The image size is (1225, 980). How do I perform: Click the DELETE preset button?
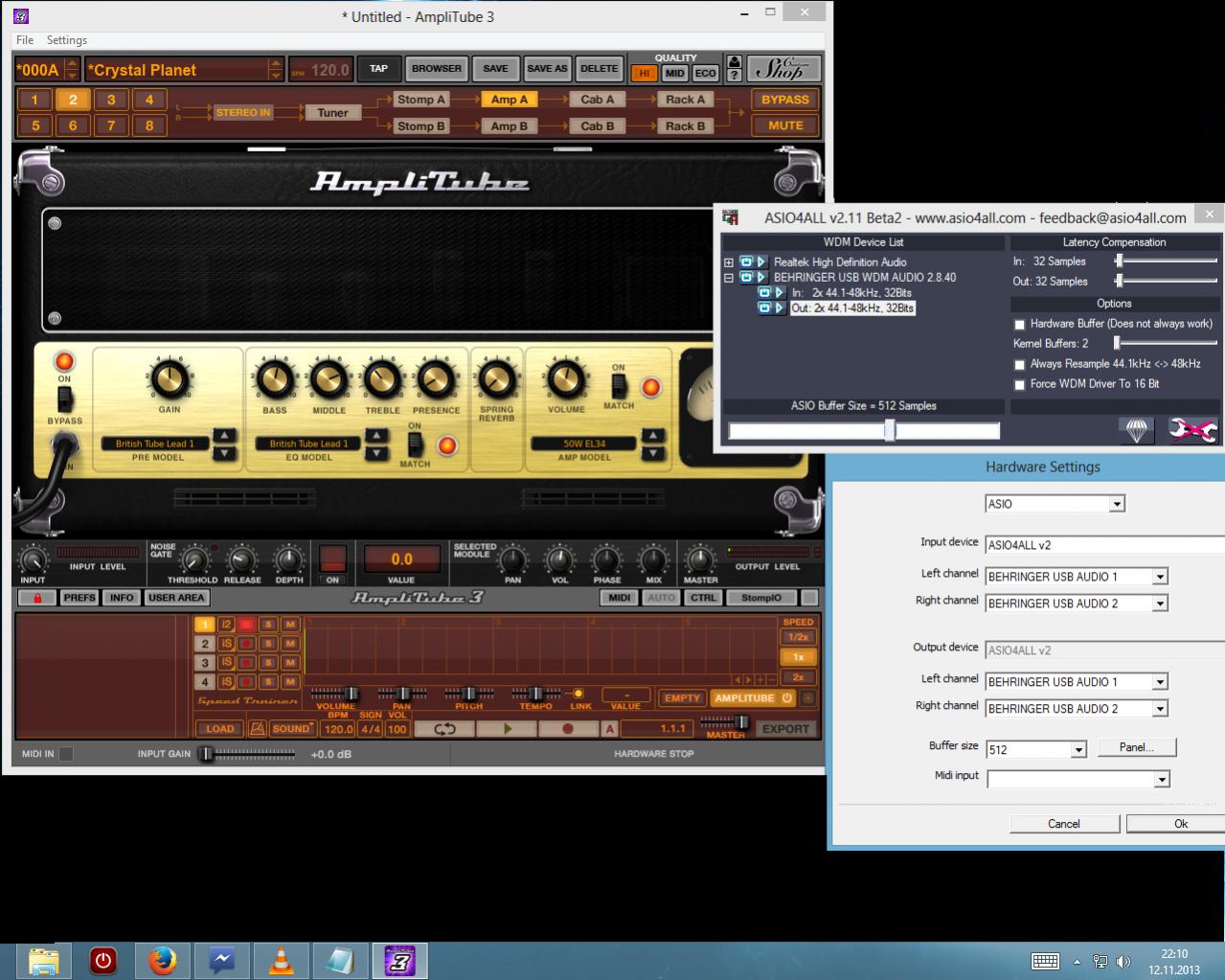pyautogui.click(x=599, y=69)
